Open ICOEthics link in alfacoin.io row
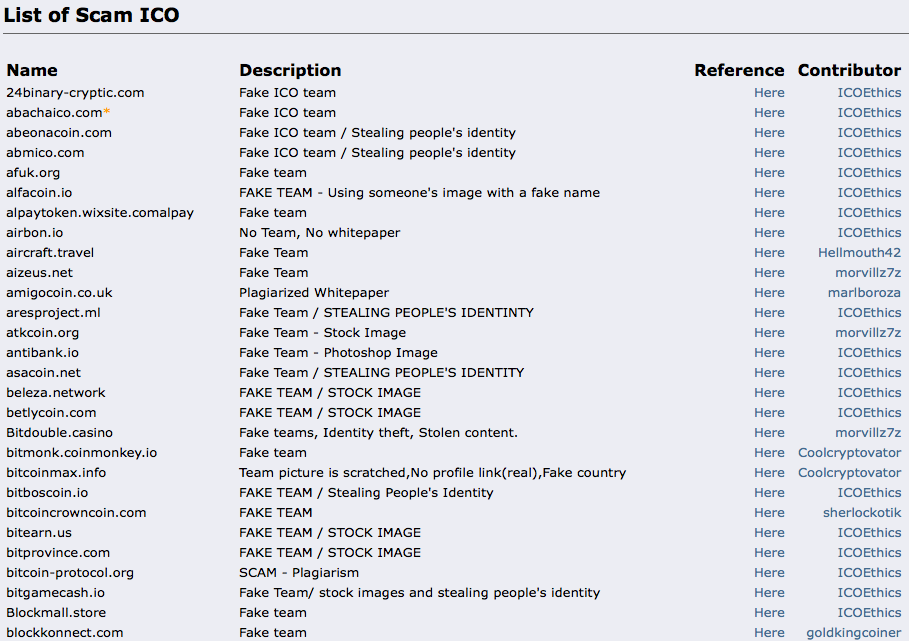This screenshot has width=909, height=641. tap(869, 193)
